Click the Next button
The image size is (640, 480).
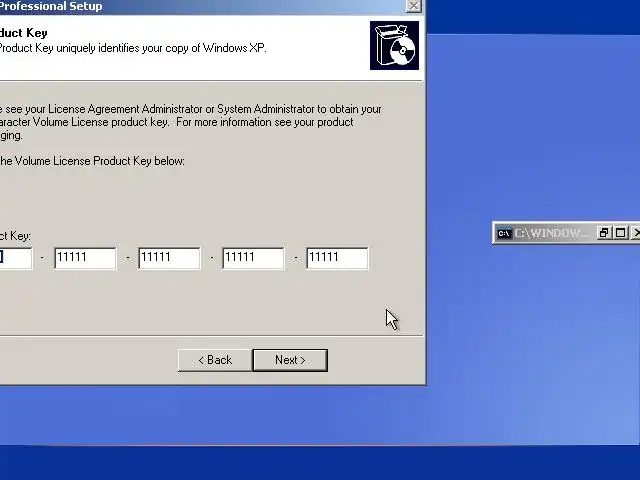[x=290, y=360]
